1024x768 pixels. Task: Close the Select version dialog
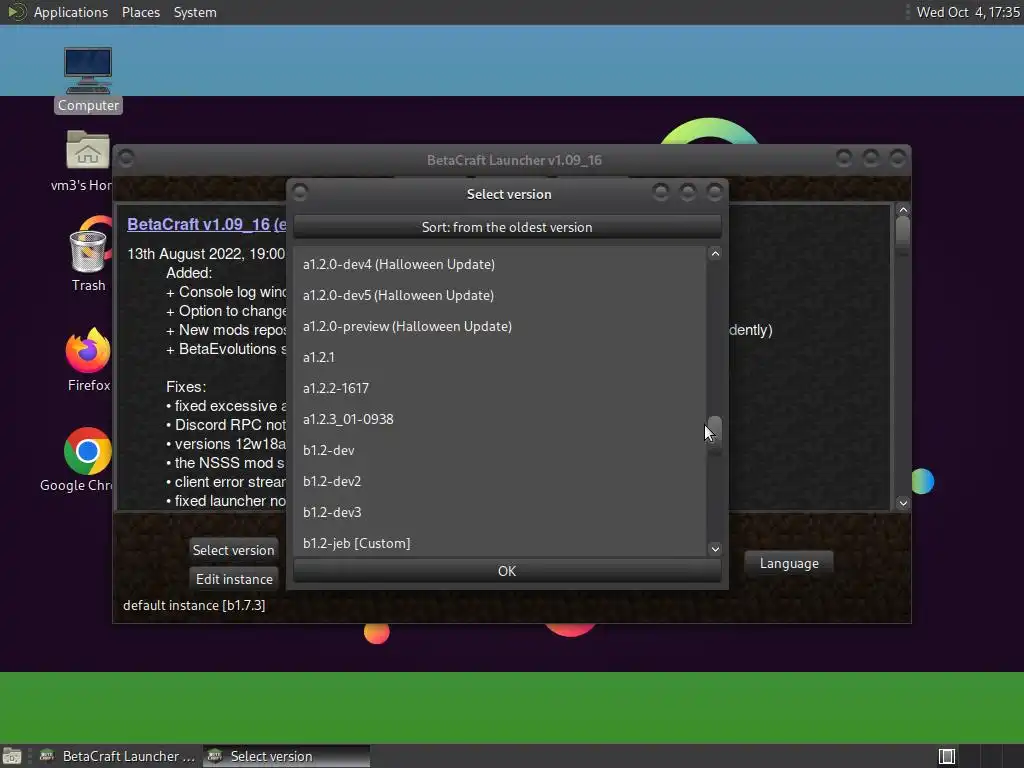point(714,192)
